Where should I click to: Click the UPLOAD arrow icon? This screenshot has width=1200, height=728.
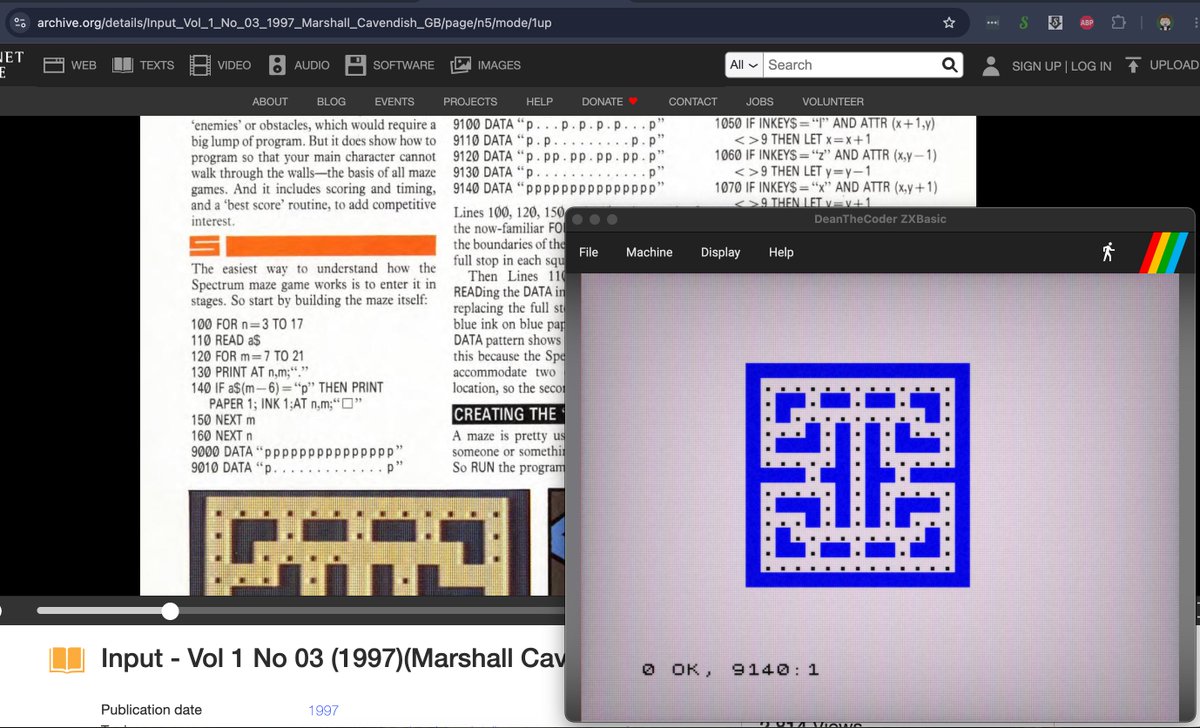click(x=1133, y=65)
